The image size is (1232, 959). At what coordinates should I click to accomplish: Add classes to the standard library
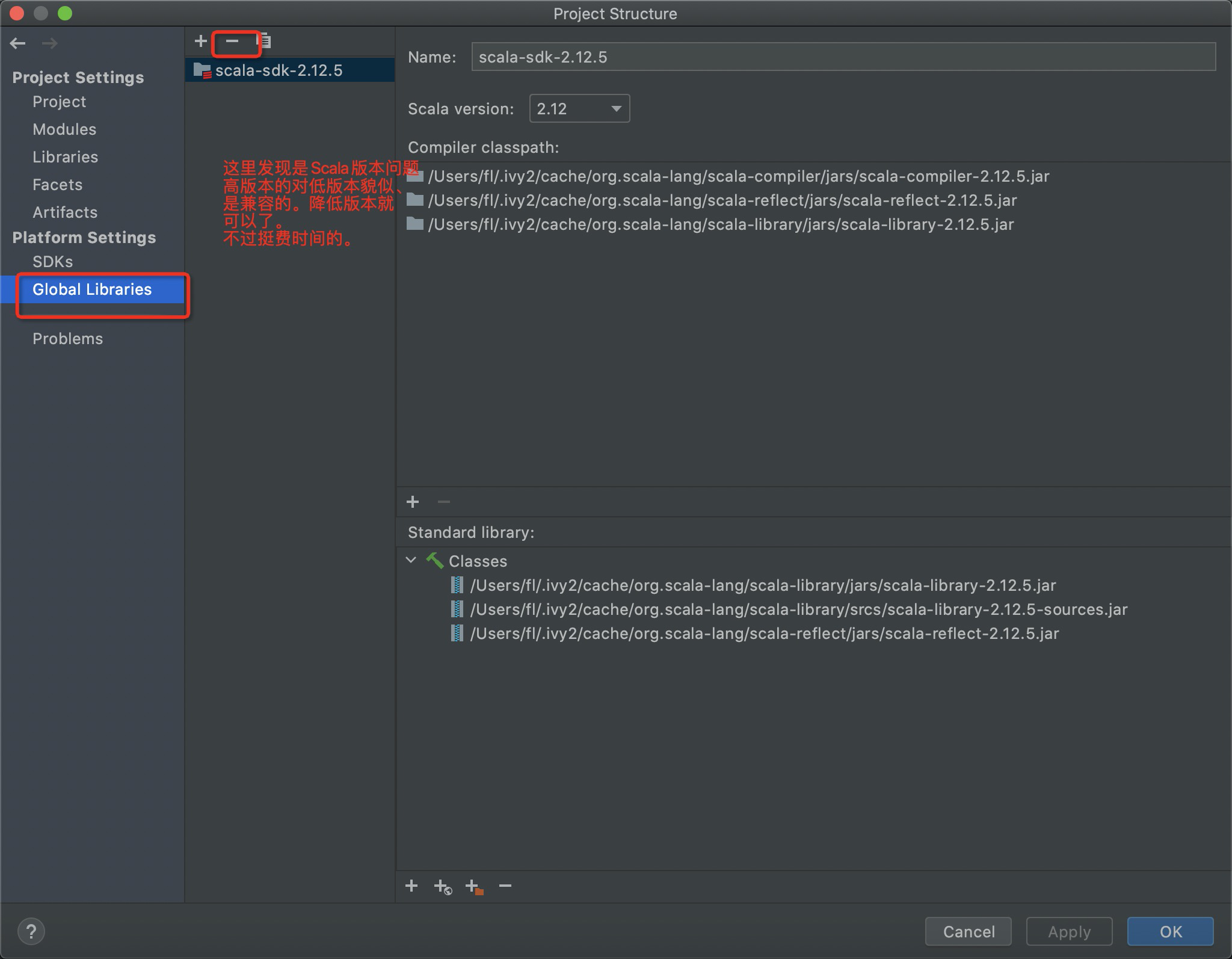coord(411,886)
